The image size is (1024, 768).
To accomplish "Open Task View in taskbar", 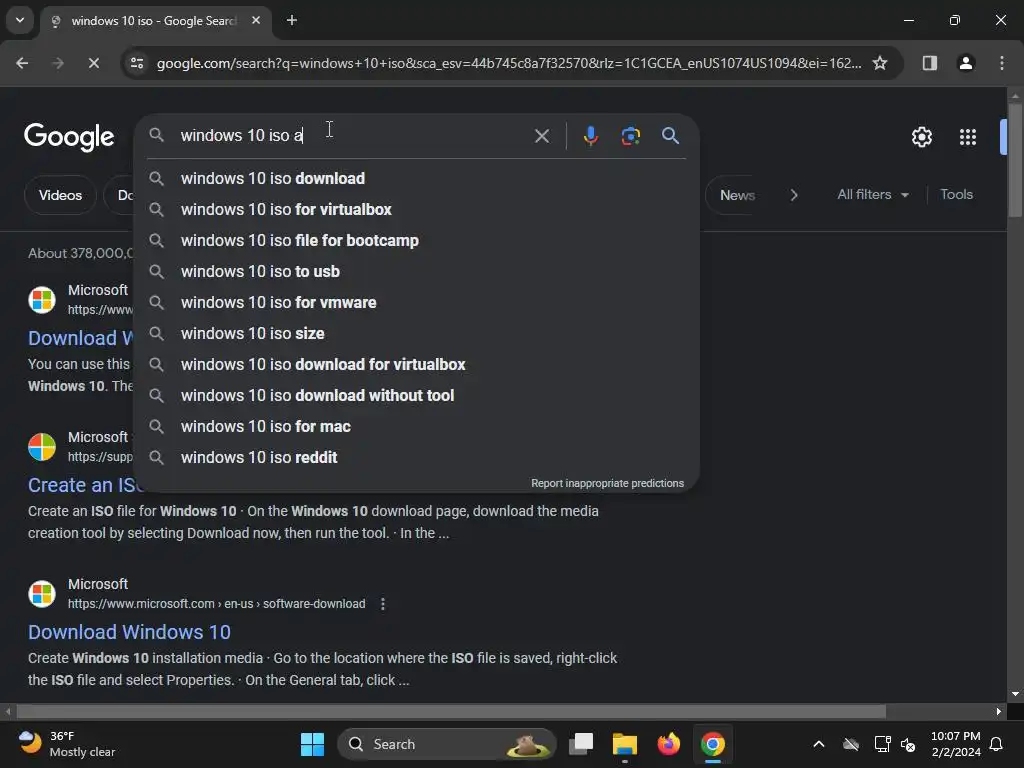I will [581, 744].
